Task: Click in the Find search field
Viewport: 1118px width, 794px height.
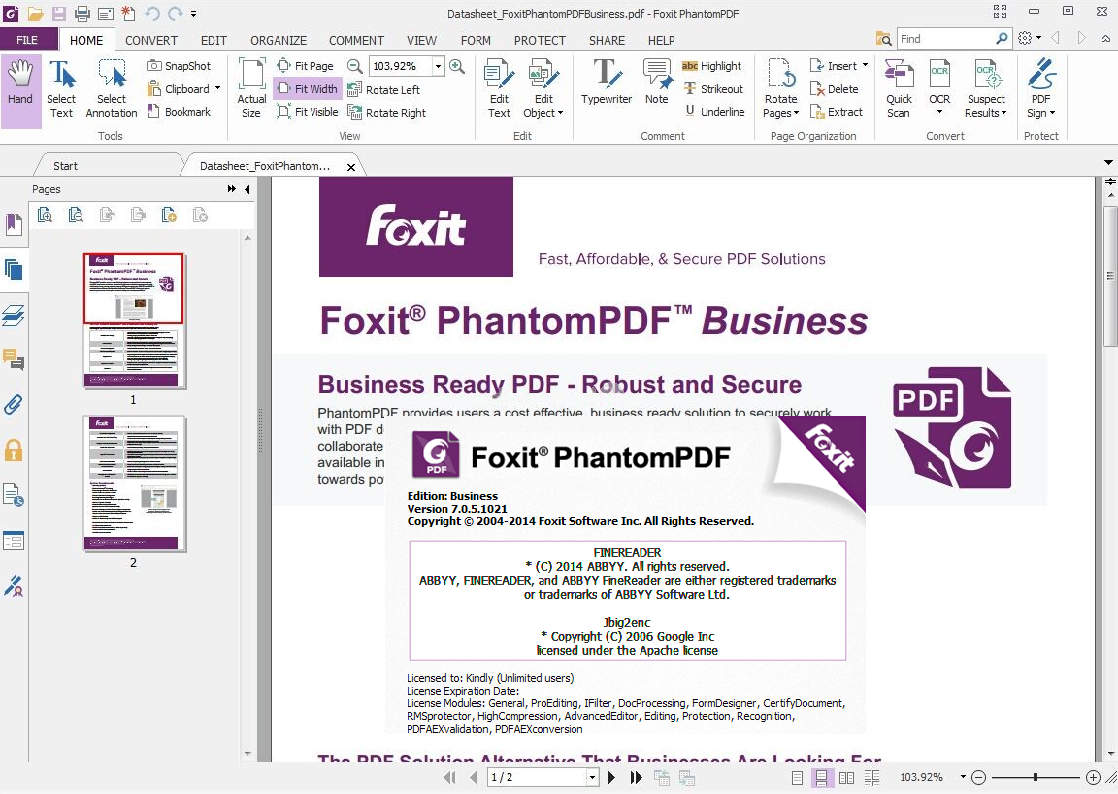Action: click(945, 39)
